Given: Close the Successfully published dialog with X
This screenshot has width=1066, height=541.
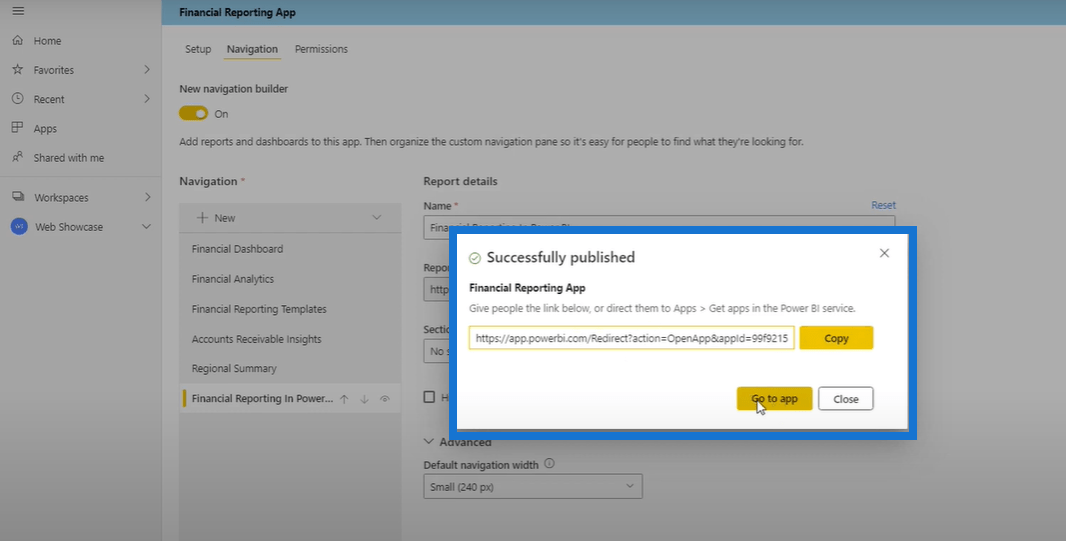Looking at the screenshot, I should pyautogui.click(x=884, y=253).
